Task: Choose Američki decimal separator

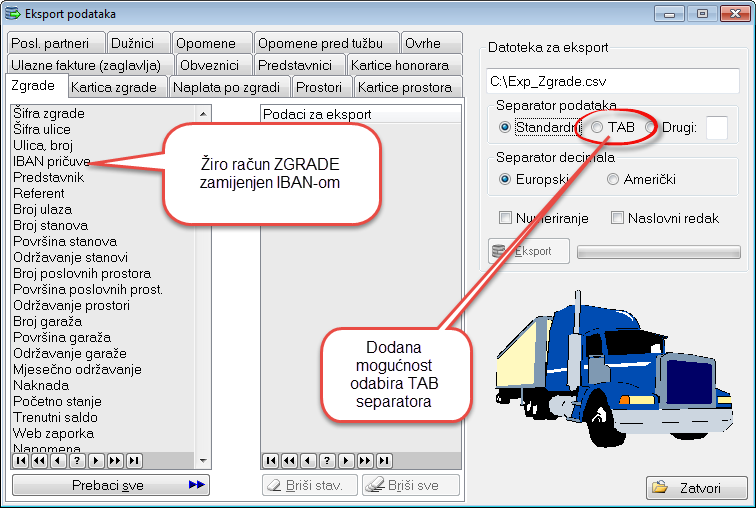Action: point(613,179)
